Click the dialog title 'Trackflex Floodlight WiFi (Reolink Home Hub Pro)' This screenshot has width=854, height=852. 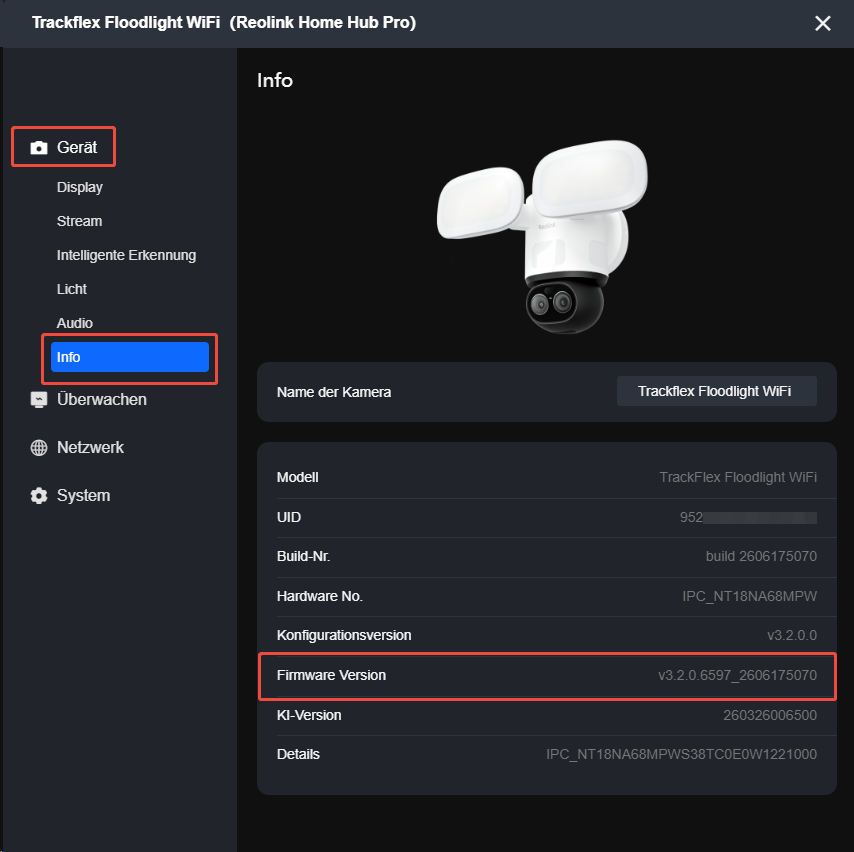coord(224,23)
